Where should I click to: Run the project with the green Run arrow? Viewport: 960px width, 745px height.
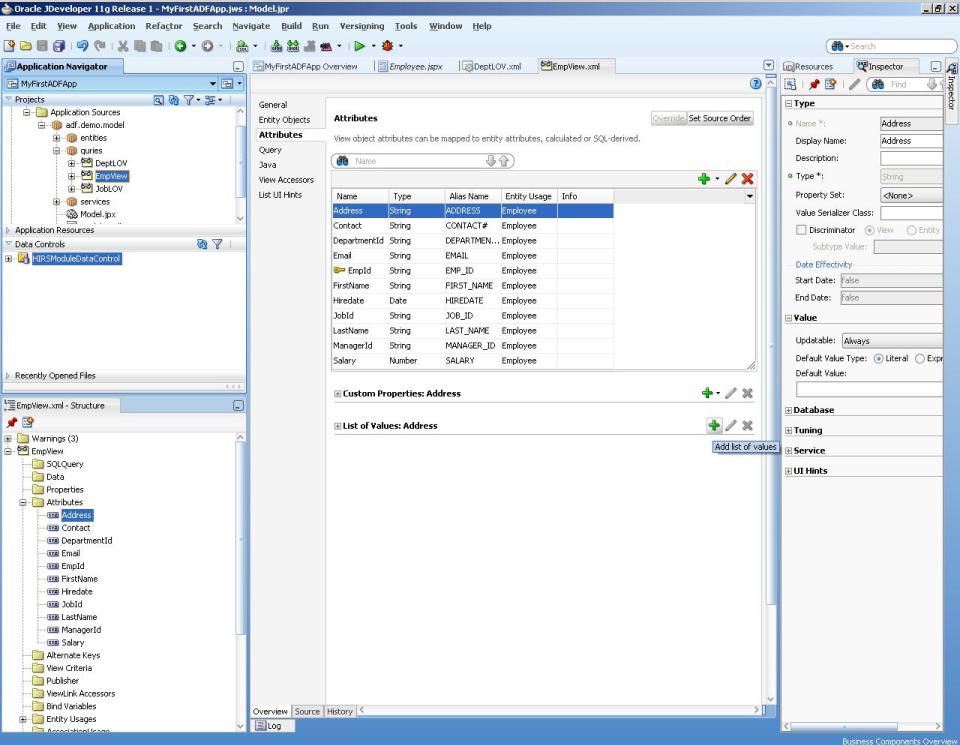coord(360,45)
